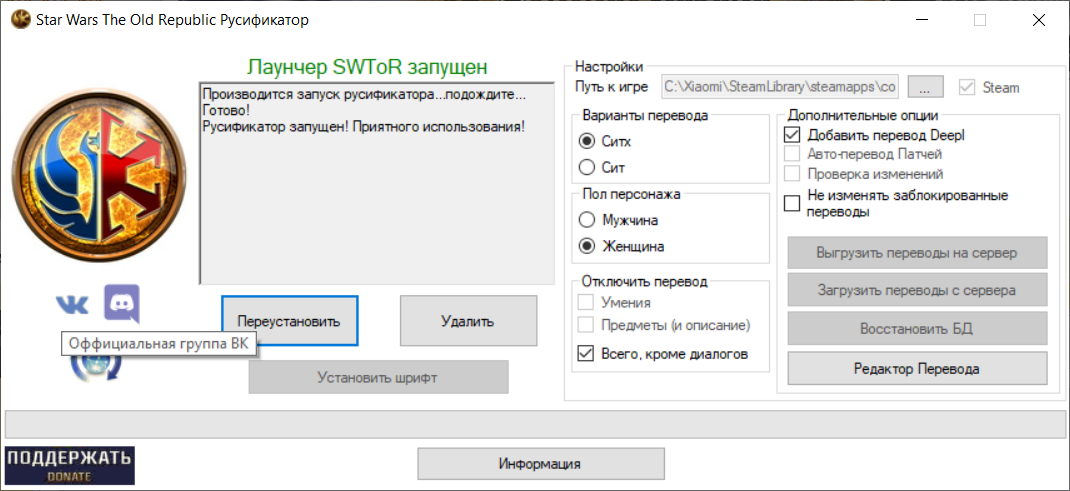Click the Официальная группа ВК tooltip

point(159,344)
